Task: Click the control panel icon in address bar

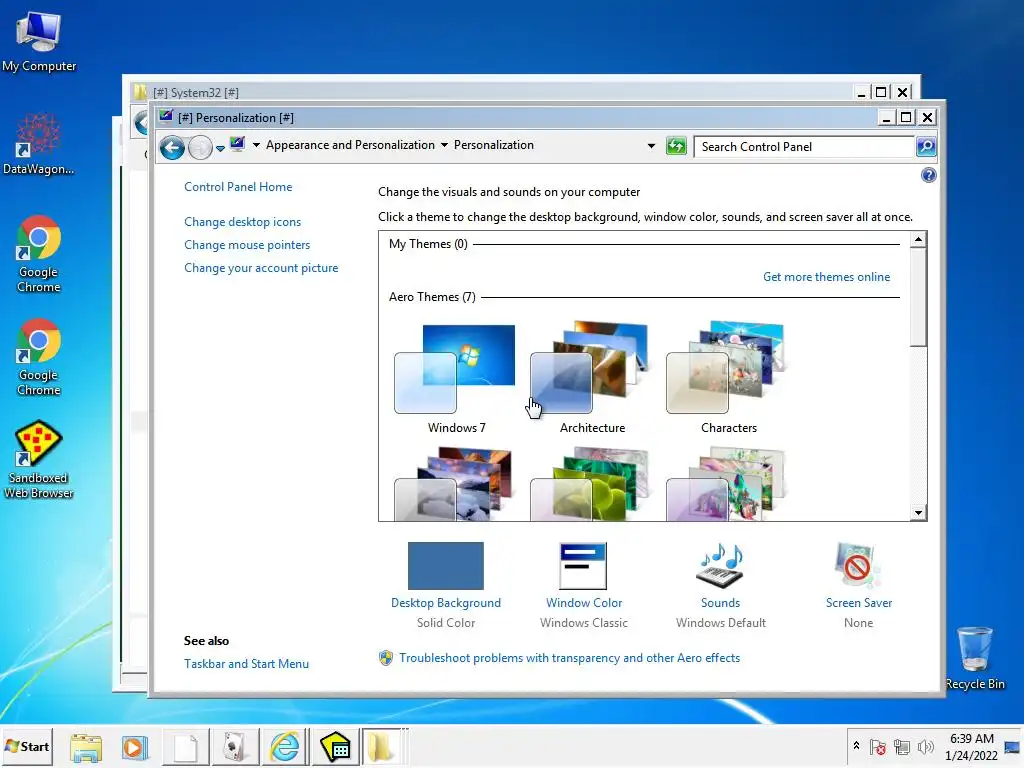Action: pyautogui.click(x=237, y=144)
